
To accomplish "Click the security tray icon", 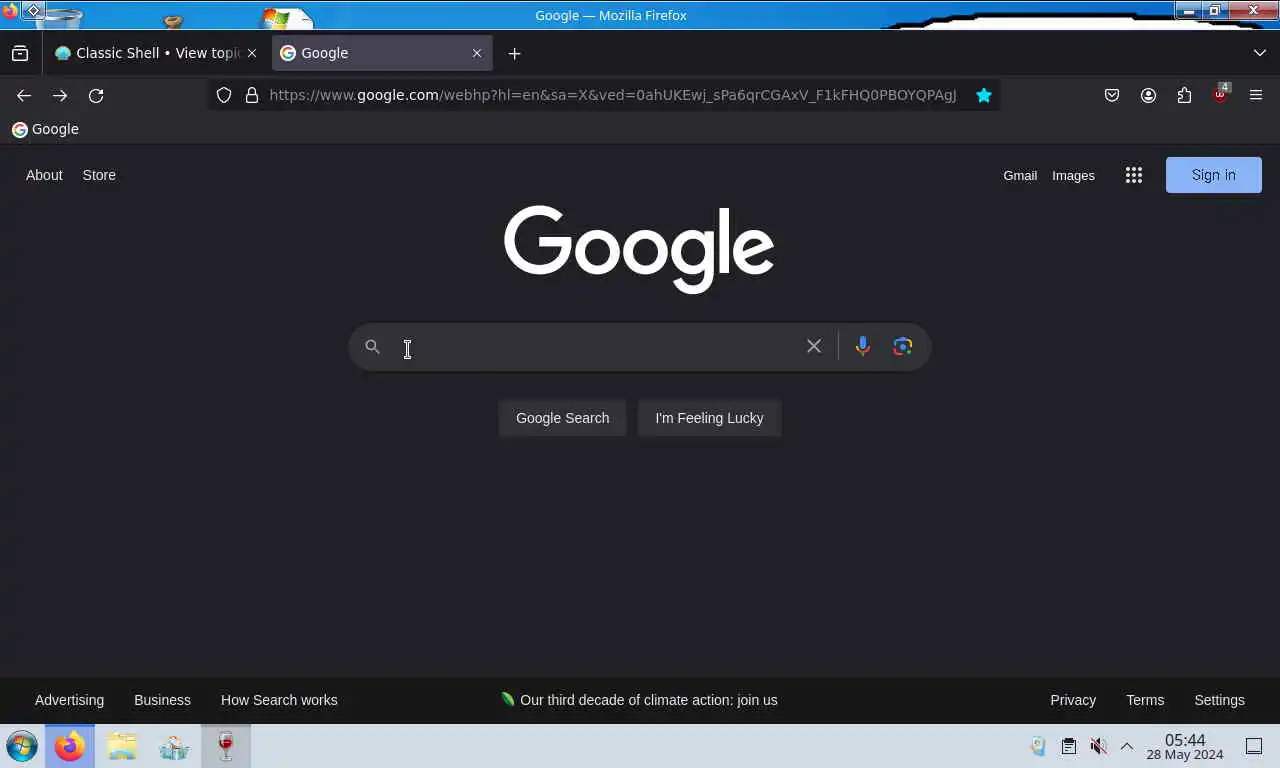I will [1038, 746].
